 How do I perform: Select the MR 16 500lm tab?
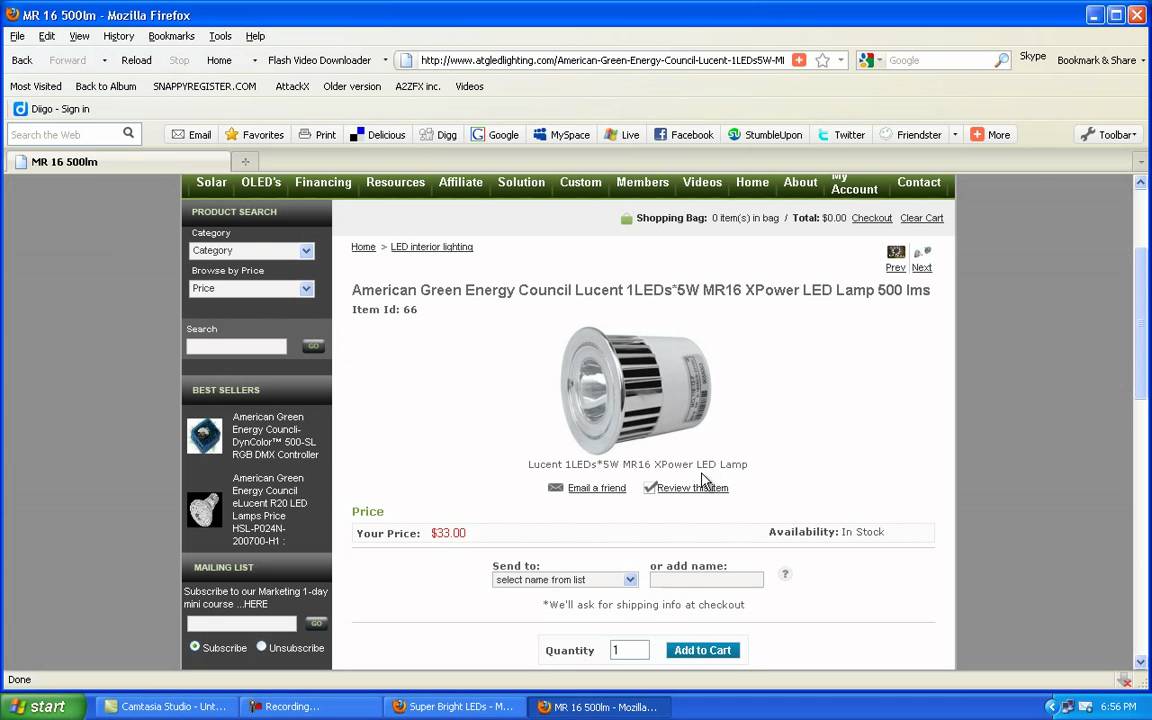(x=118, y=162)
